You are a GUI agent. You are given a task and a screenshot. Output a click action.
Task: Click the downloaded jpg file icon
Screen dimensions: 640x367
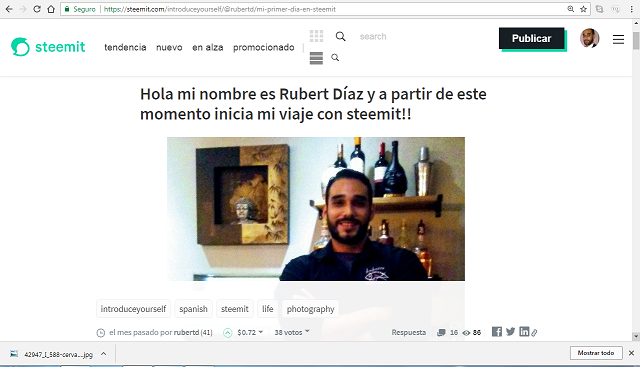[14, 354]
